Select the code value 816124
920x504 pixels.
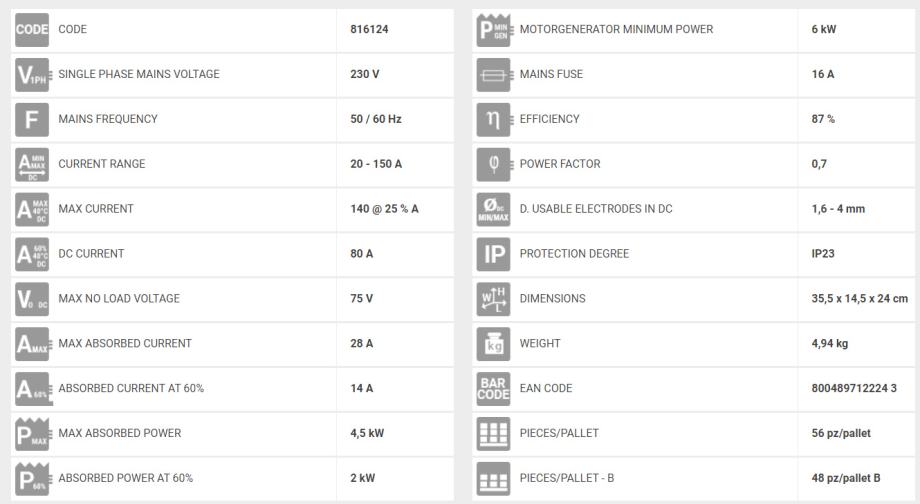(x=369, y=29)
